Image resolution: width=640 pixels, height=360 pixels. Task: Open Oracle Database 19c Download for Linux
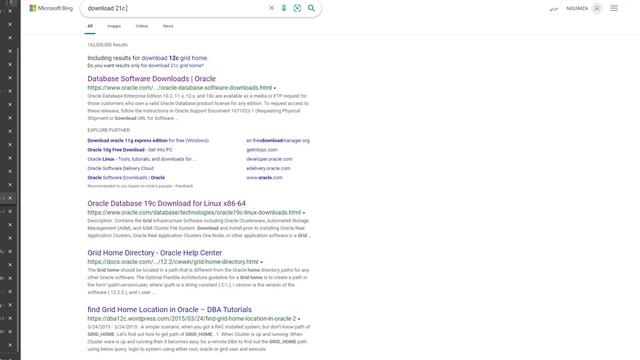pos(167,203)
